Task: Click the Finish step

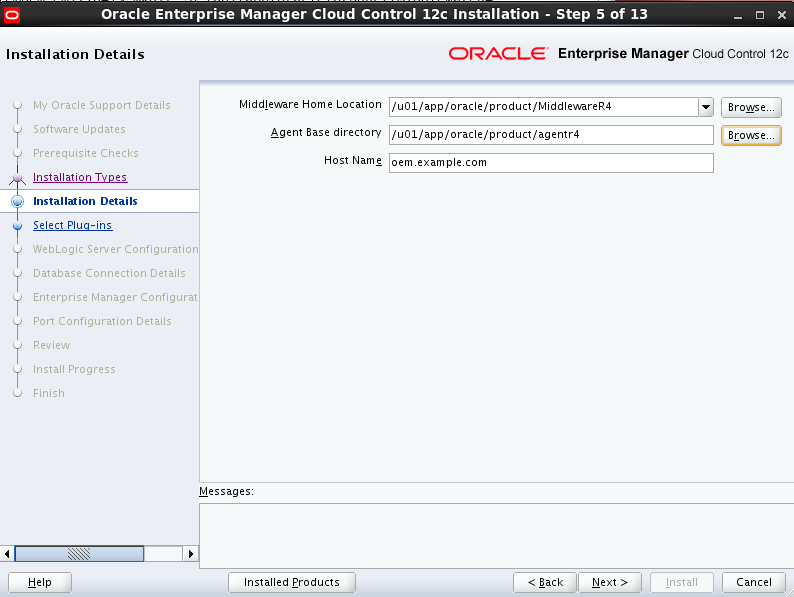Action: (x=49, y=393)
